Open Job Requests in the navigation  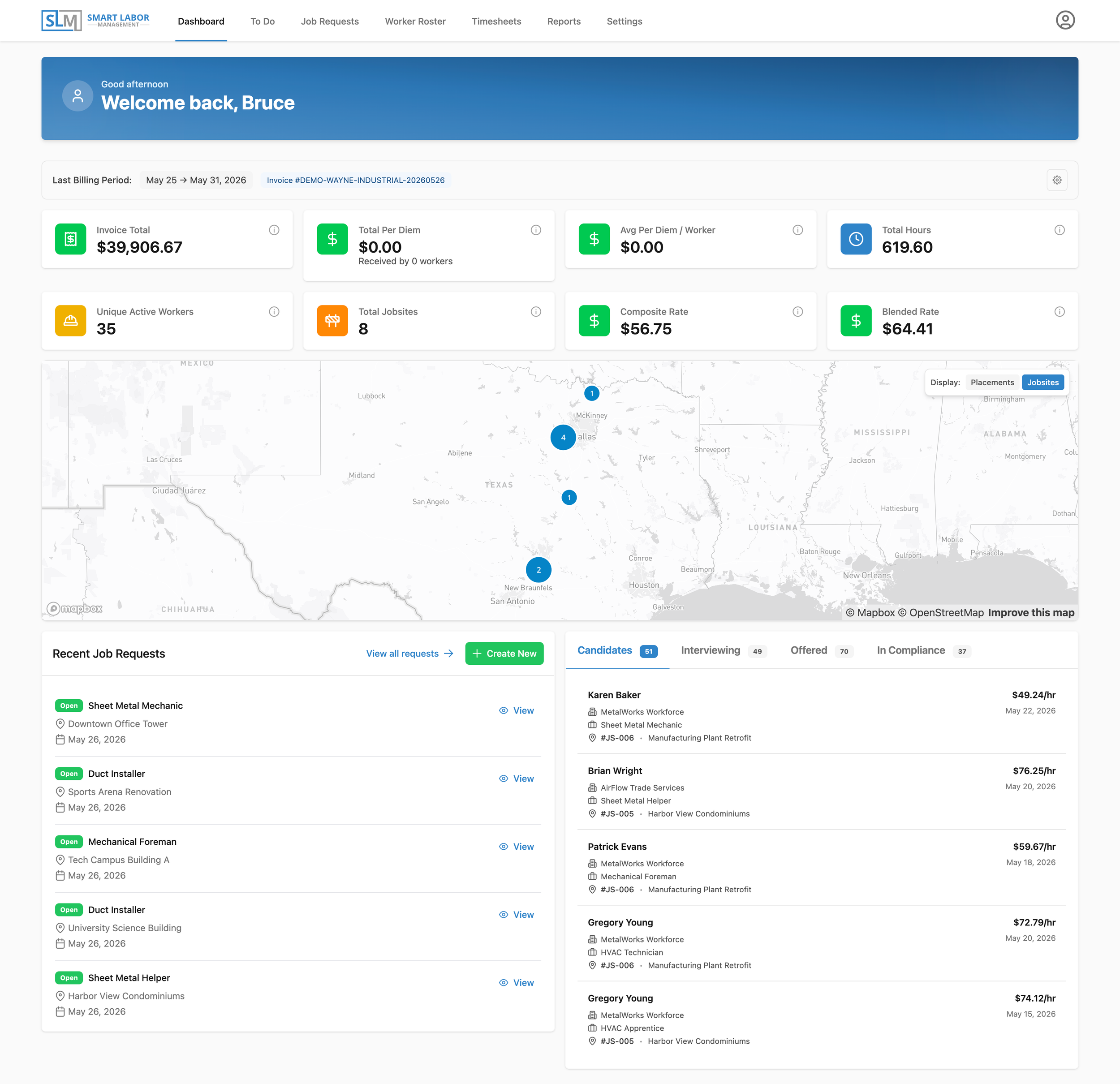click(x=330, y=21)
